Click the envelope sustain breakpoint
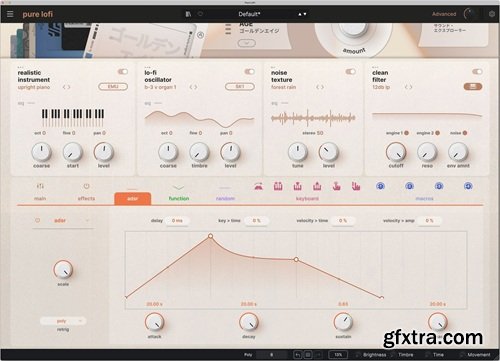This screenshot has width=500, height=361. click(296, 259)
